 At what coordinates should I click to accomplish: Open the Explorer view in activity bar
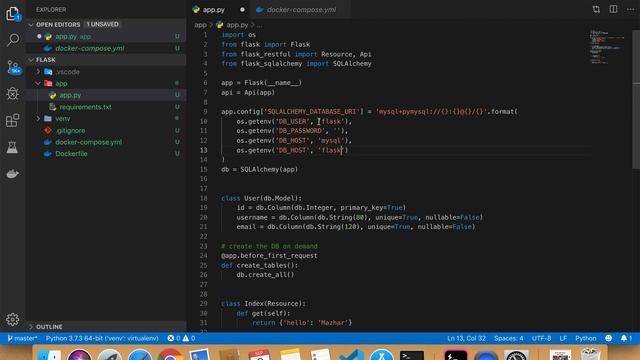pos(13,14)
